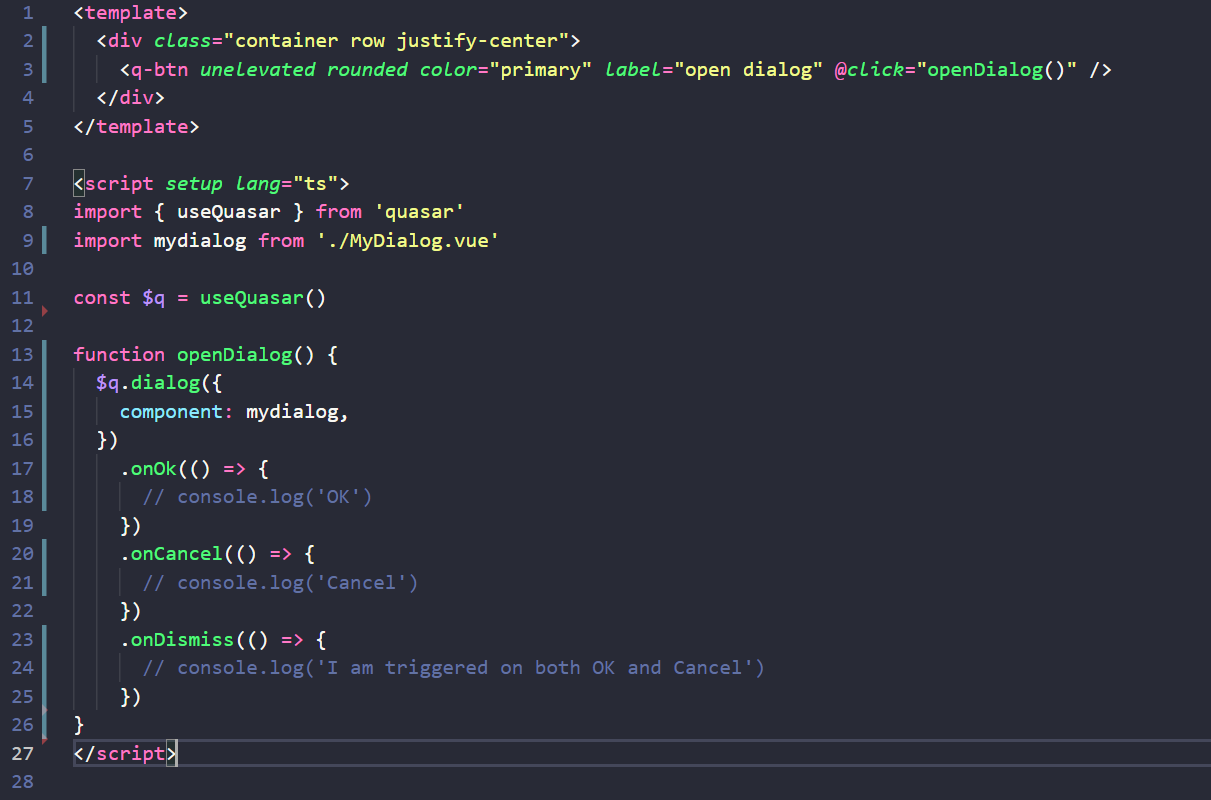Click the @click directive
The width and height of the screenshot is (1211, 800).
(x=869, y=69)
